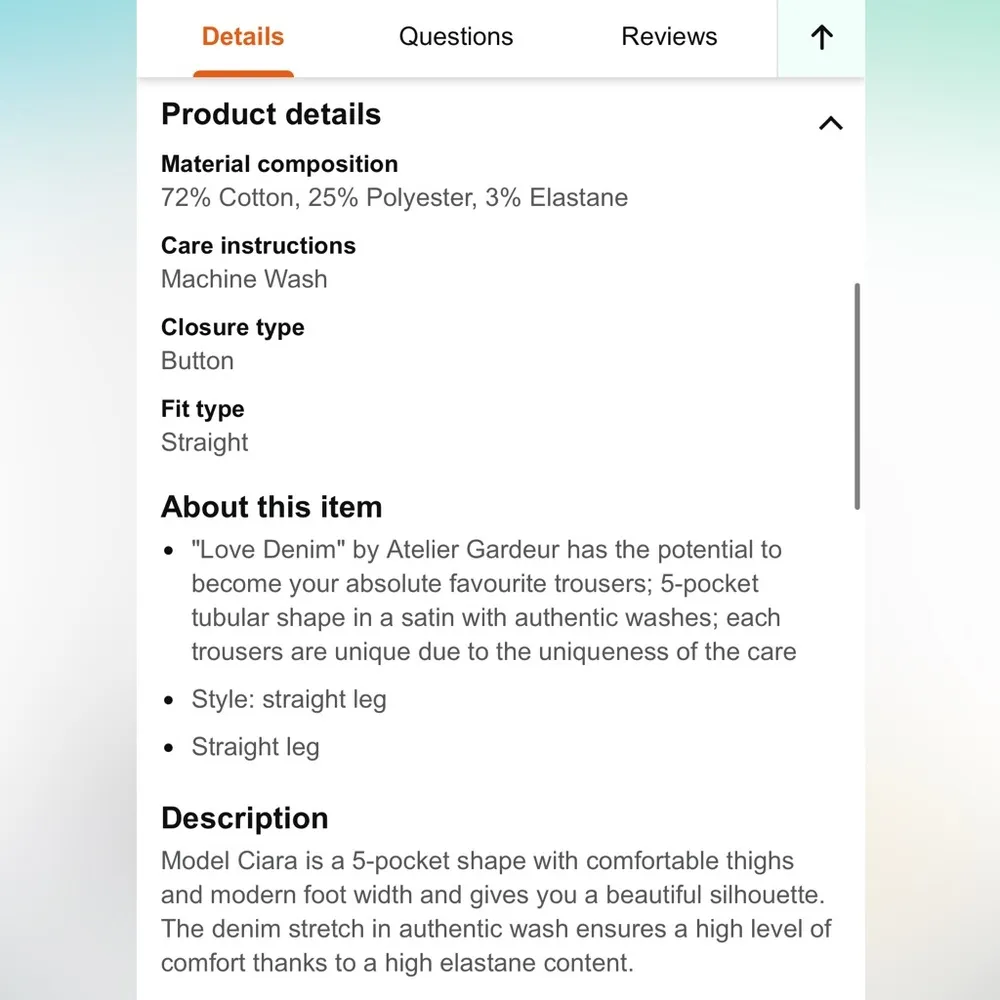Click the Fit type label
1000x1000 pixels.
202,409
